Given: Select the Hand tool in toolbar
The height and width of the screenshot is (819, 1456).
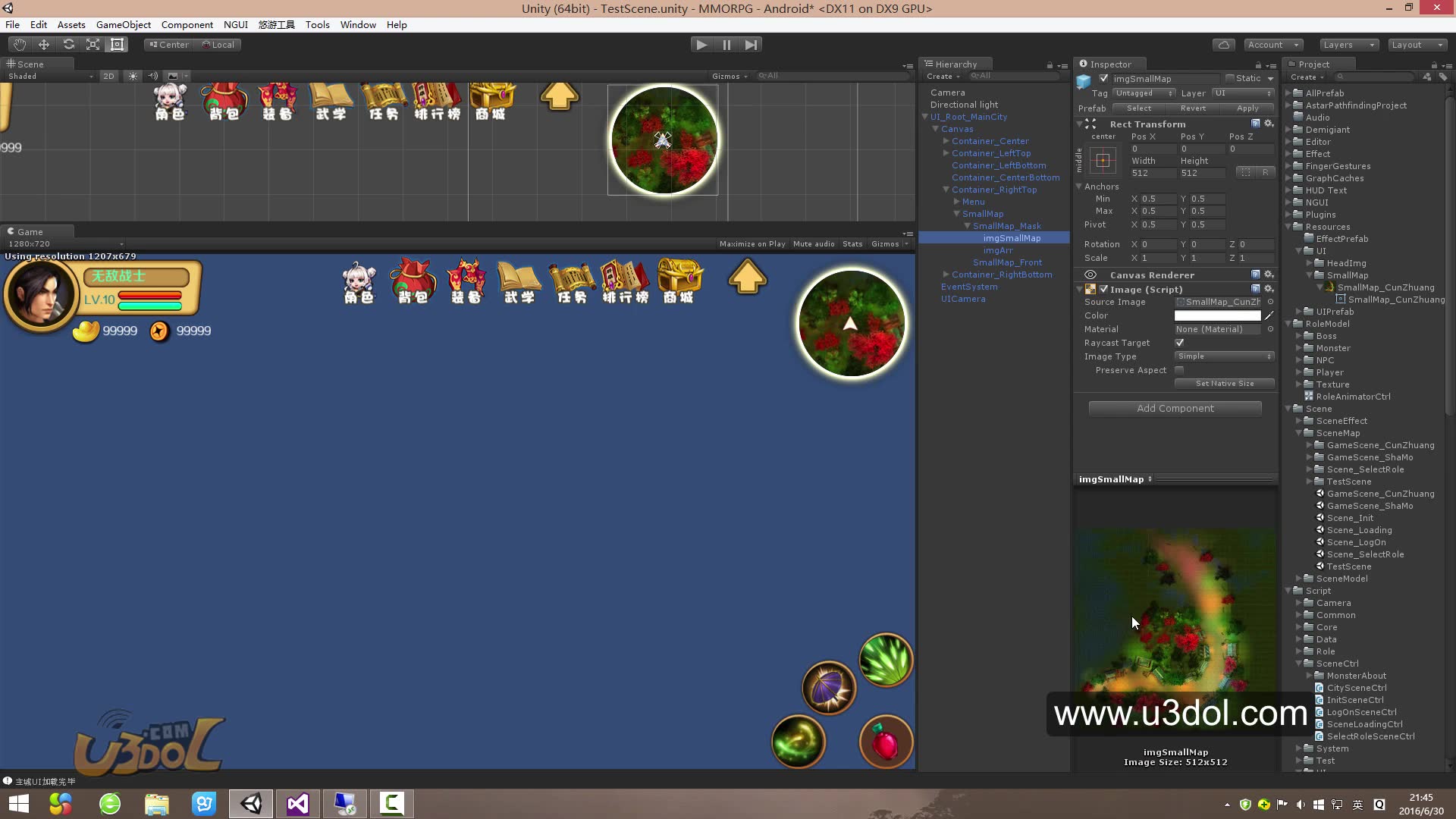Looking at the screenshot, I should pyautogui.click(x=19, y=45).
